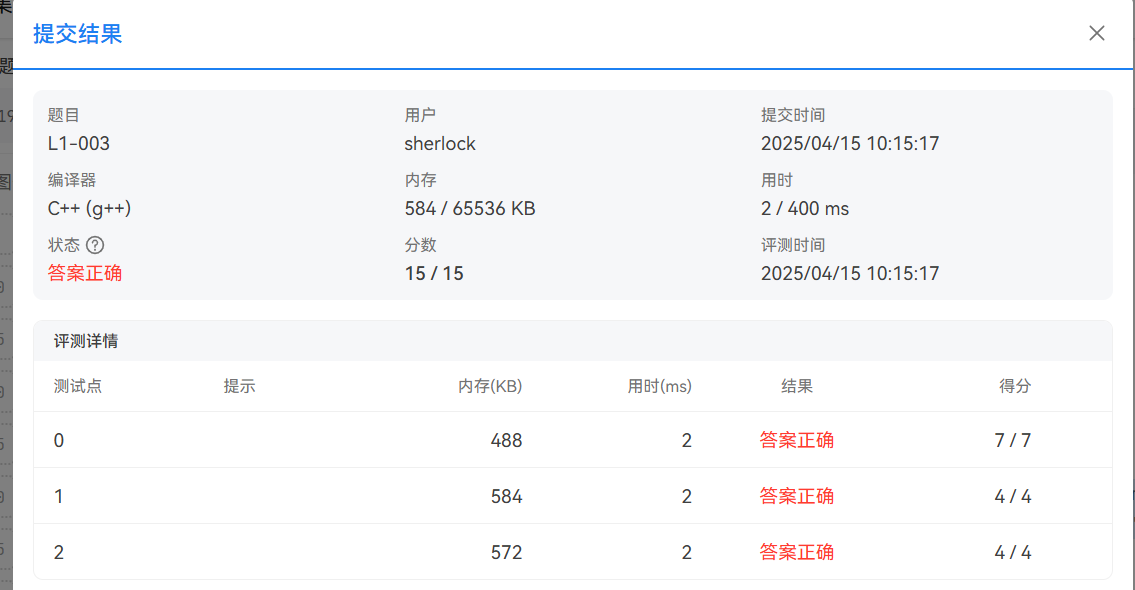1135x590 pixels.
Task: Open details for test point 0's 答案正确 result
Action: (x=797, y=440)
